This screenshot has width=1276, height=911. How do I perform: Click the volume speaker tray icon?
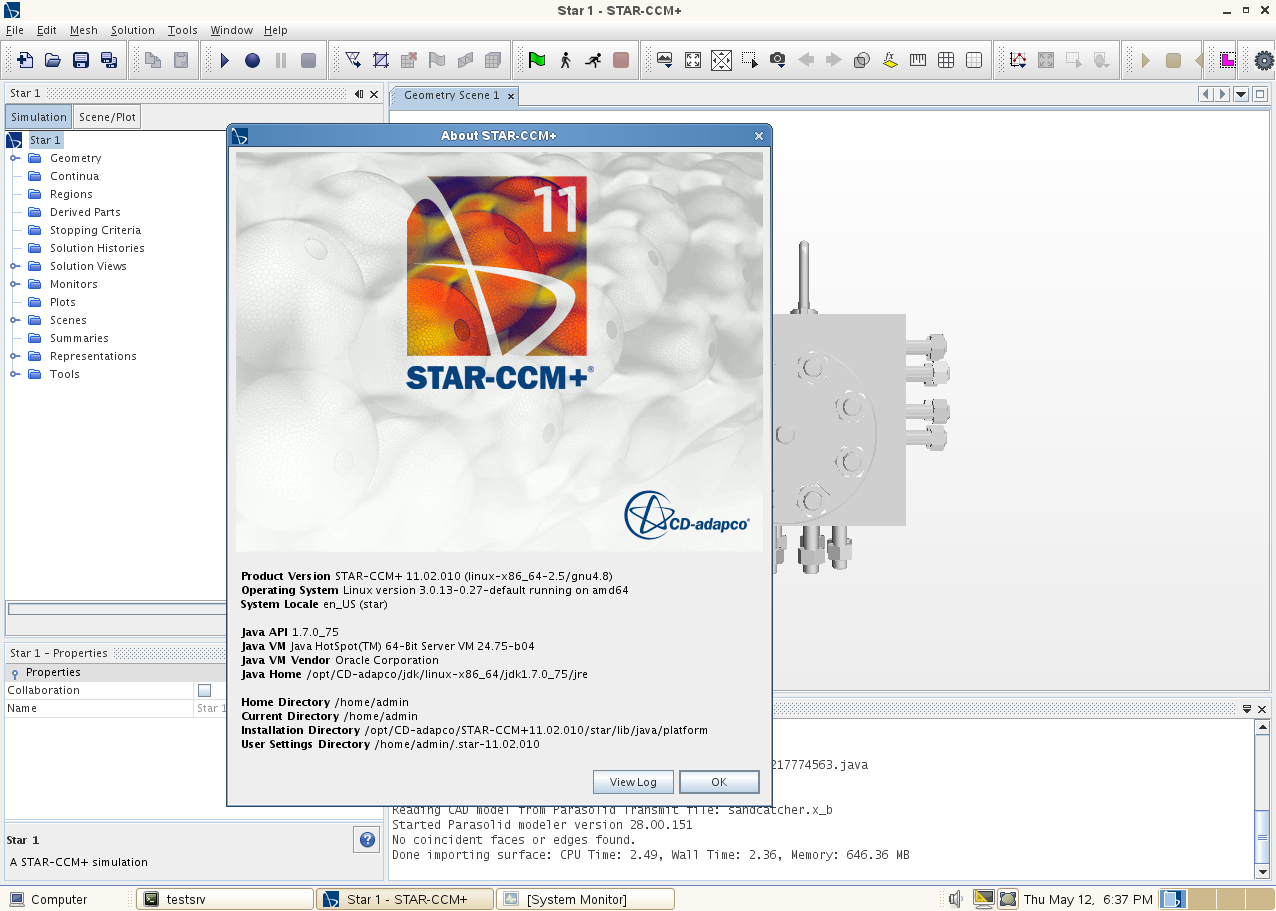(x=955, y=899)
